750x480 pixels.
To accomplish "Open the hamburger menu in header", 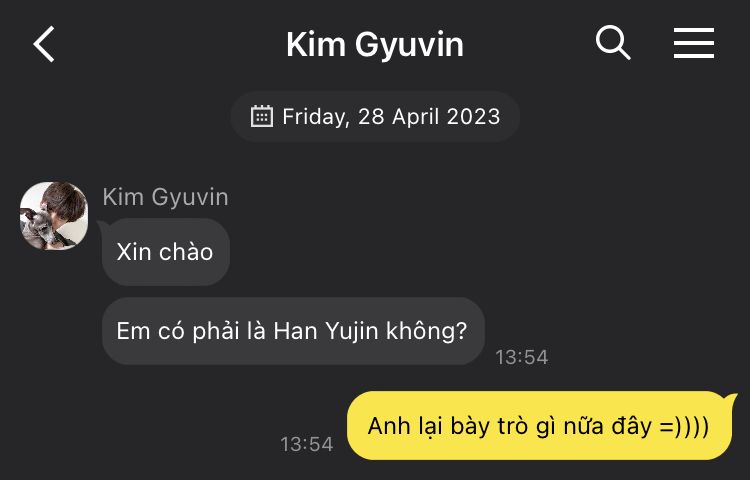I will (x=694, y=43).
